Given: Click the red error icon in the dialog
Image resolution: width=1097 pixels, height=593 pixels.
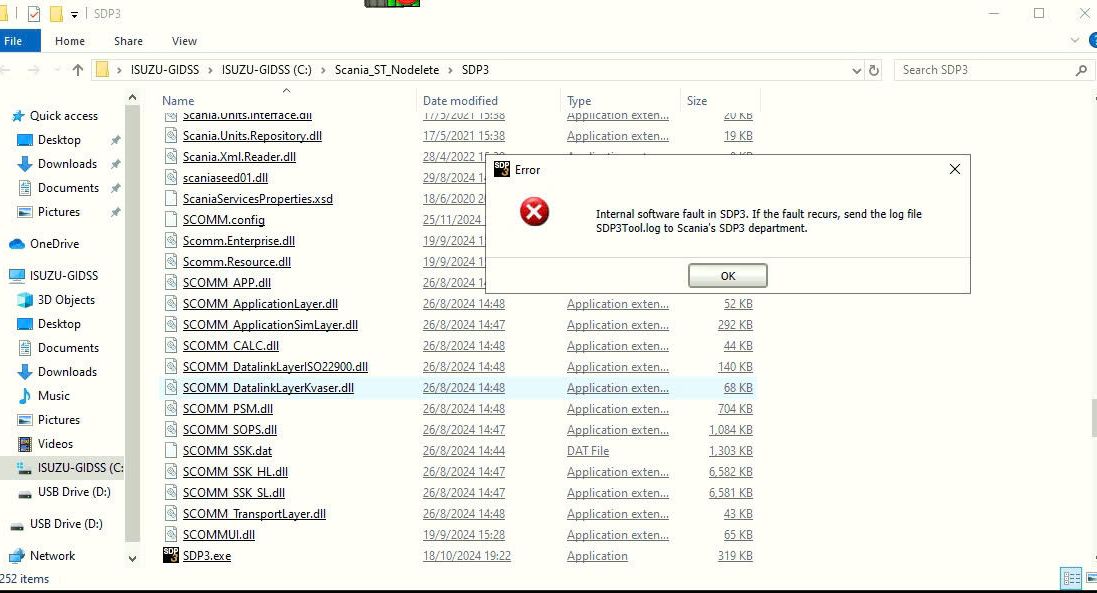Looking at the screenshot, I should [x=534, y=212].
